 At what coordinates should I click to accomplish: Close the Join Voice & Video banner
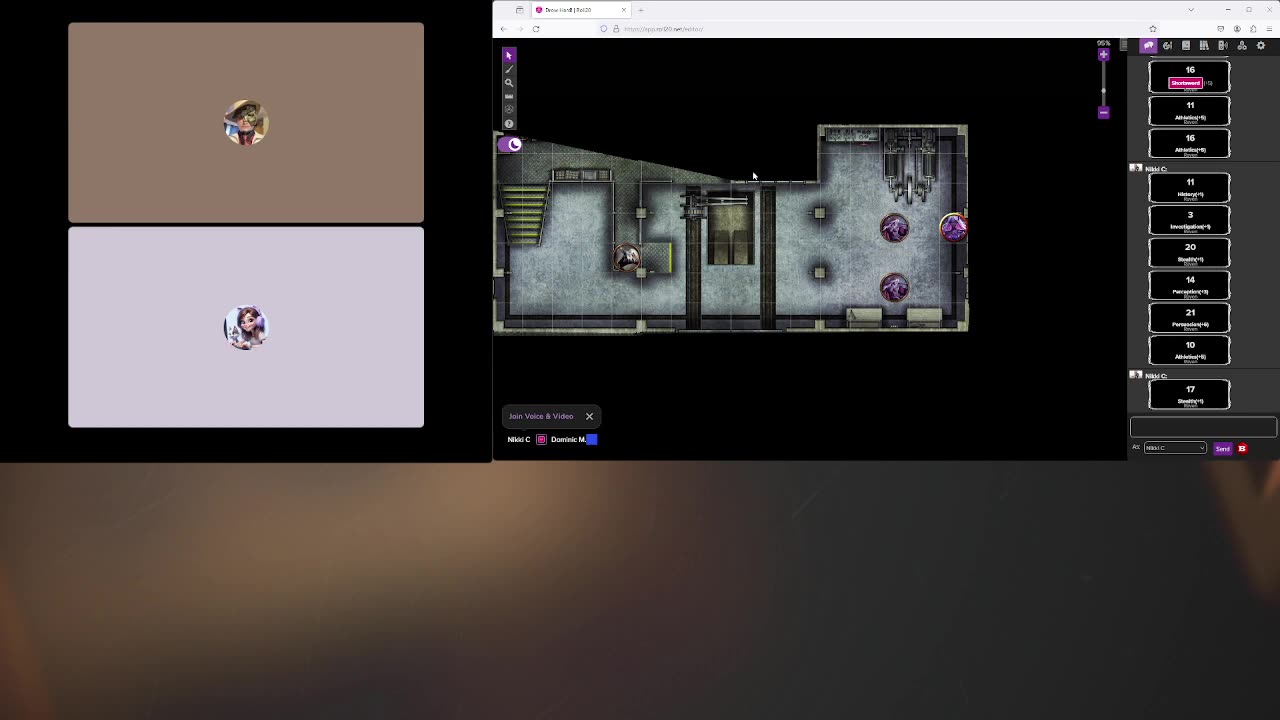pos(589,416)
